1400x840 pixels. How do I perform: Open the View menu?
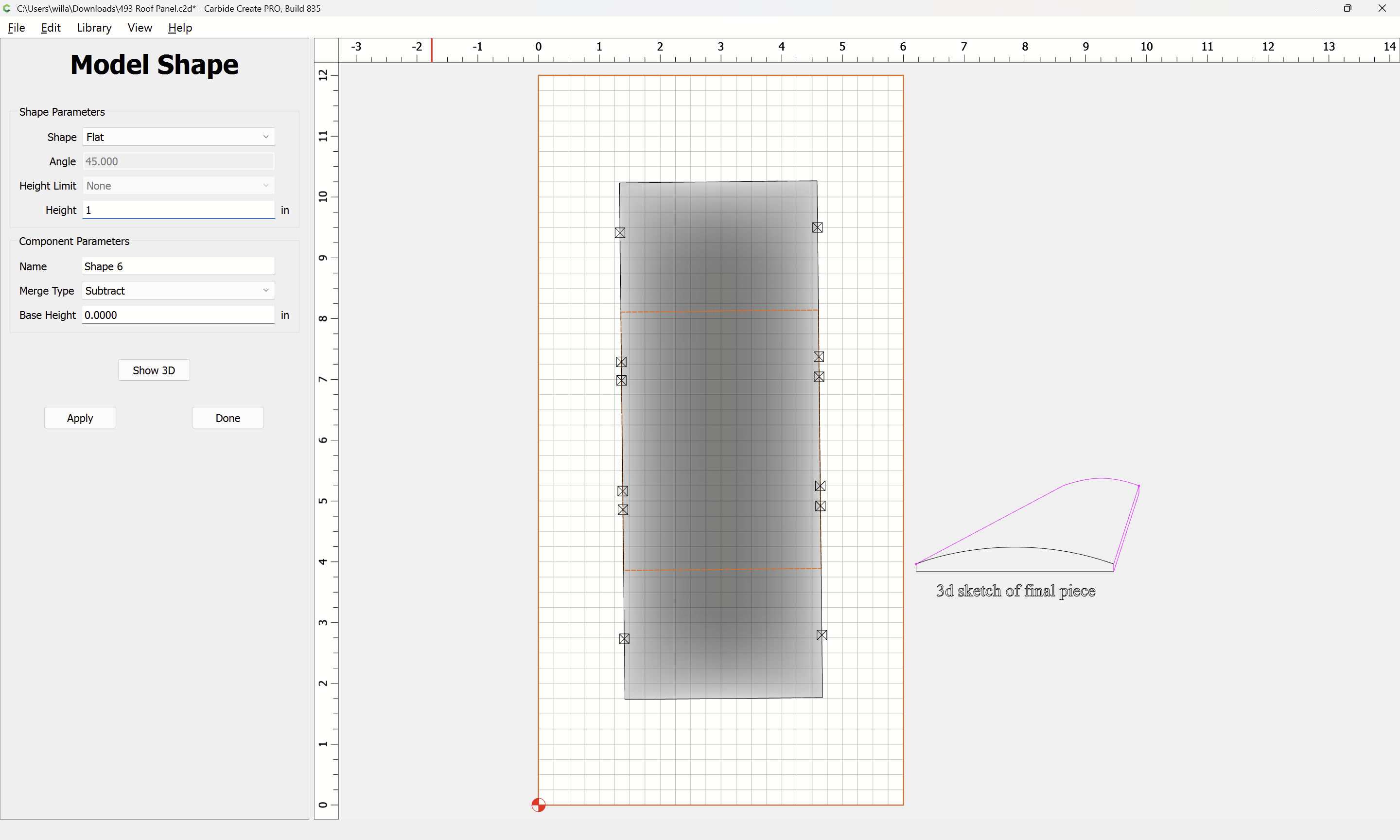(x=139, y=28)
